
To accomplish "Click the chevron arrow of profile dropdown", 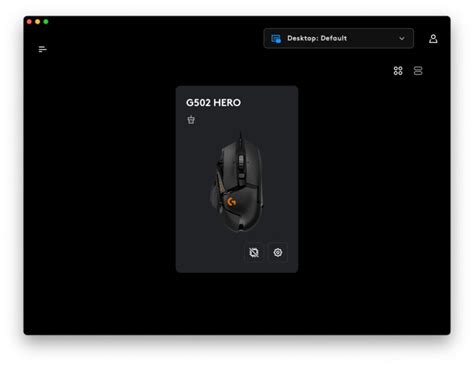I will pos(402,38).
